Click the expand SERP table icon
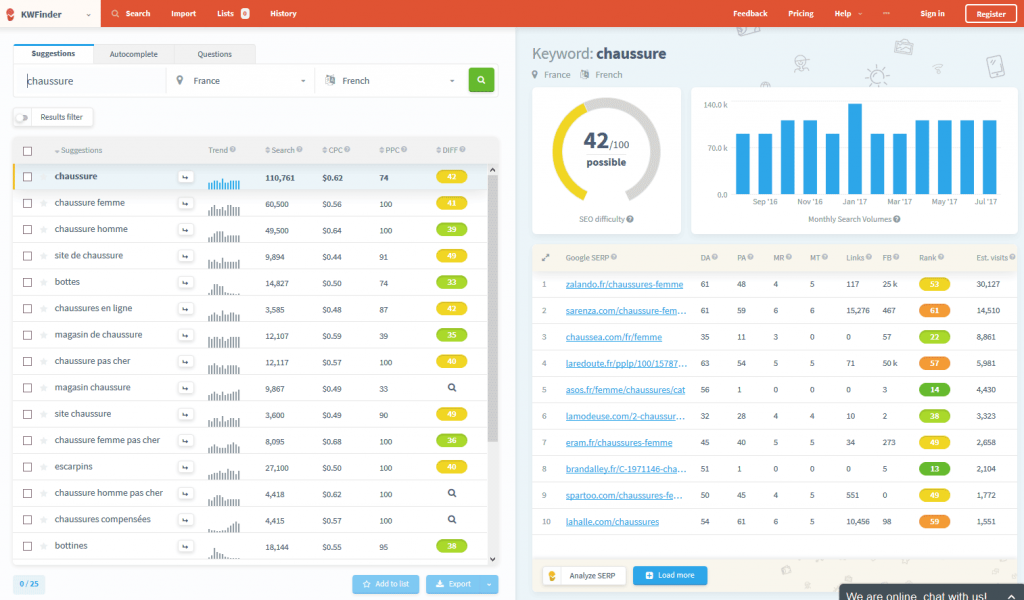 click(545, 258)
